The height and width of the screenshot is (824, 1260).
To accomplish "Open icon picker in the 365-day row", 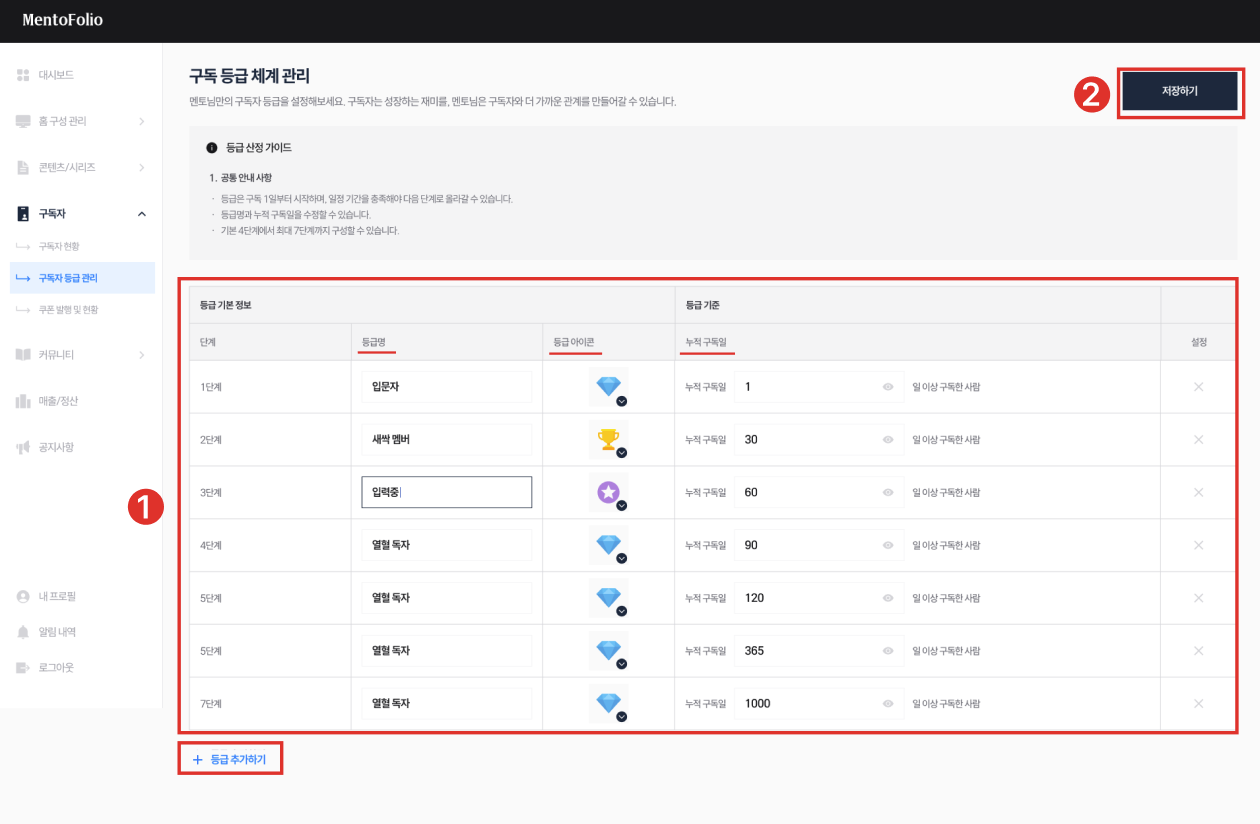I will [x=608, y=650].
